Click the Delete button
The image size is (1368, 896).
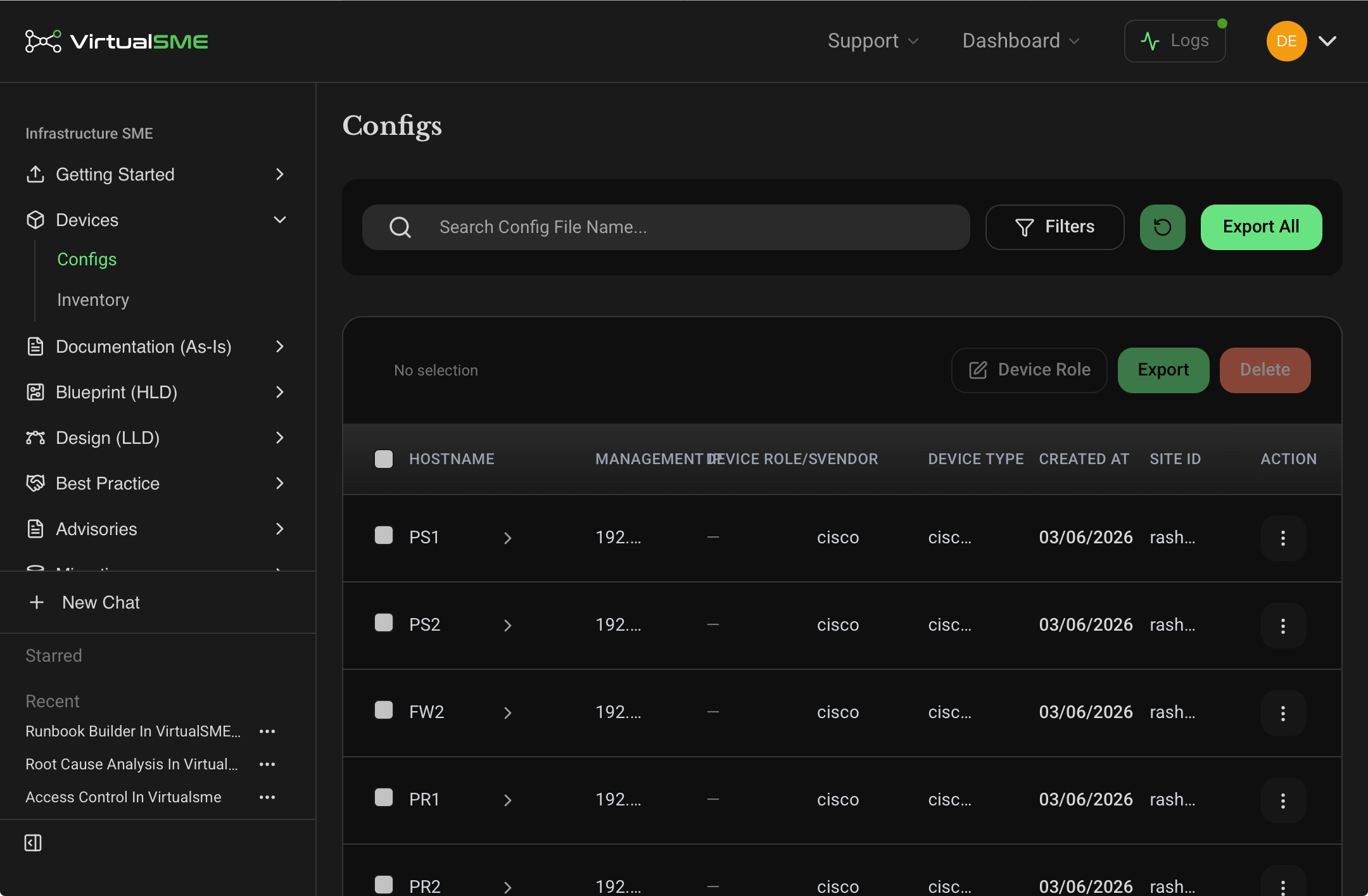[1265, 370]
